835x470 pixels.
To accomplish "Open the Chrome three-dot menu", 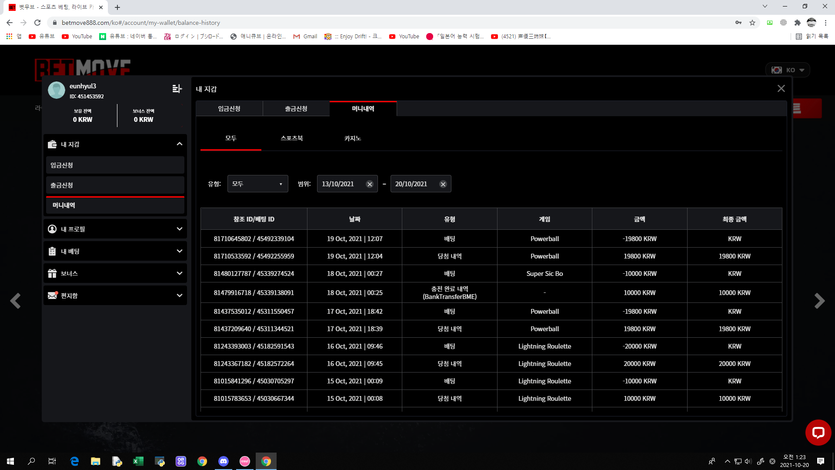I will 825,22.
